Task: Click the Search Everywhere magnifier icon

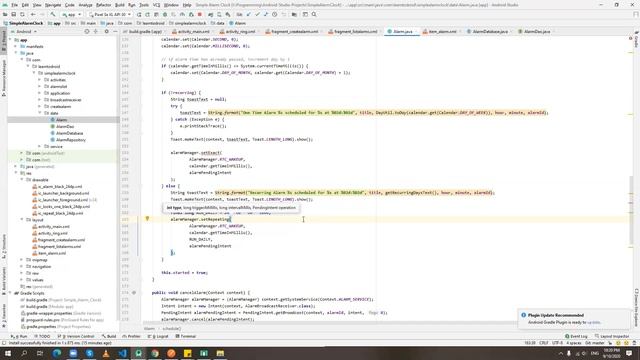Action: click(x=314, y=15)
